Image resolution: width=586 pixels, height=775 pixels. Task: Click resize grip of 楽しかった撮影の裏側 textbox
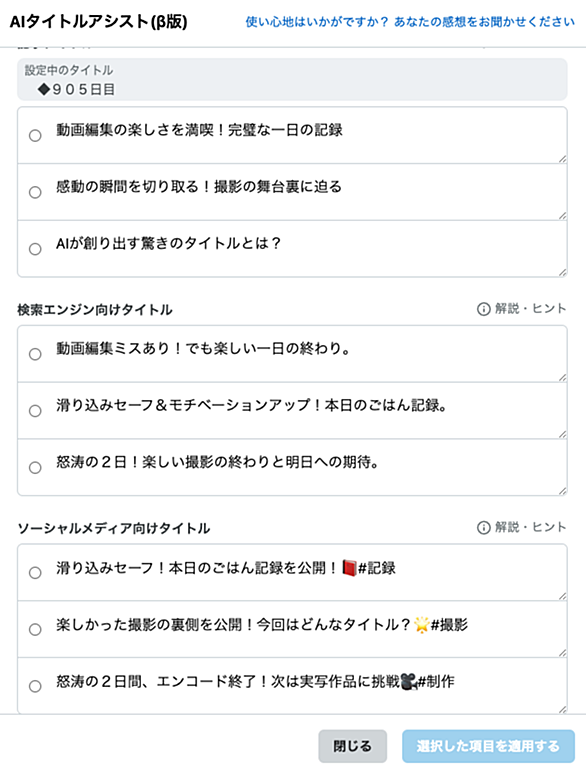(562, 653)
